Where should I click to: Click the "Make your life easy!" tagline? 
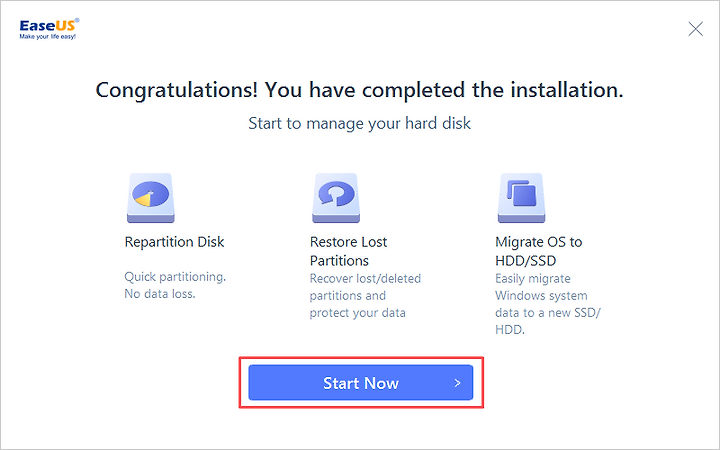[x=47, y=37]
